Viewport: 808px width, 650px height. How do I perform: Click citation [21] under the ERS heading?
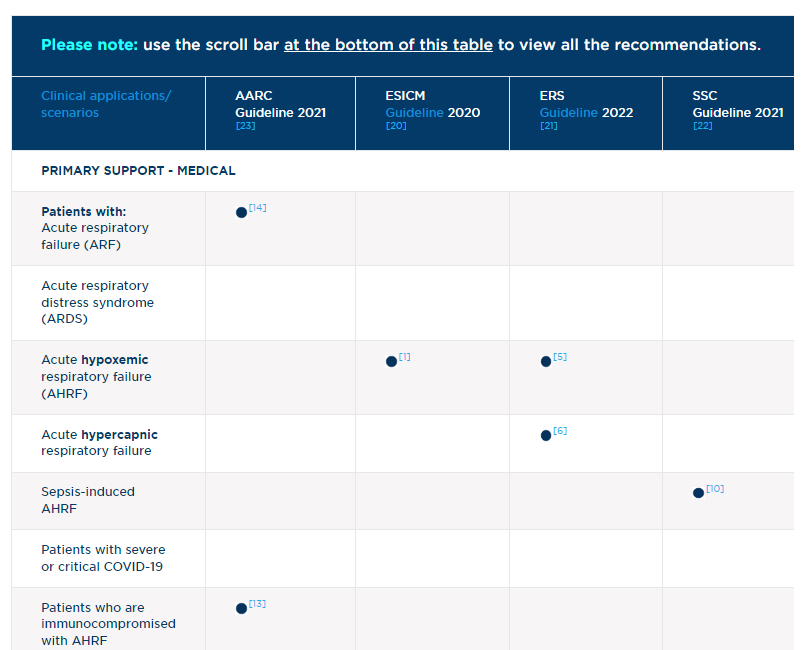(549, 126)
